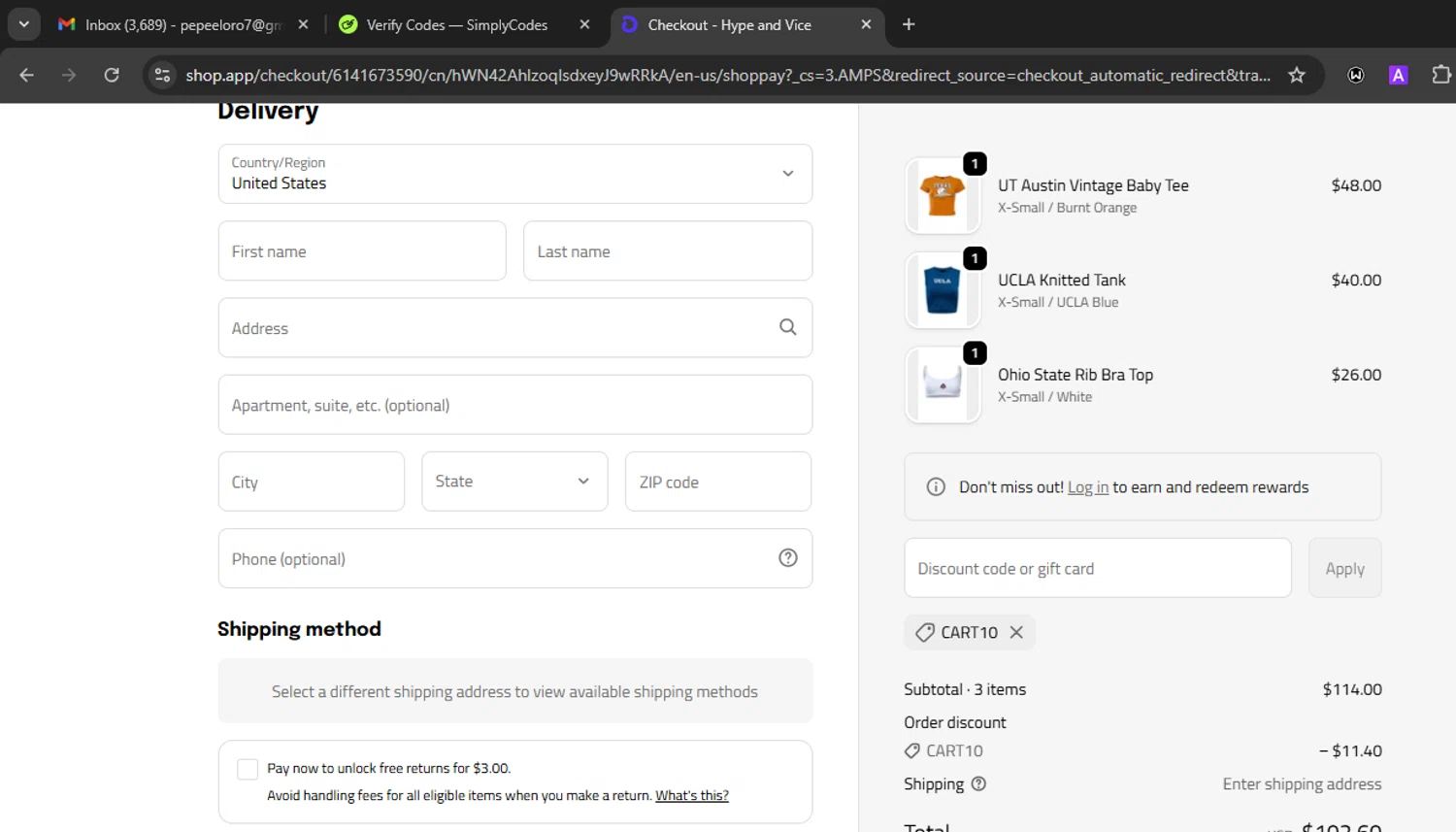
Task: Click the Log in rewards link
Action: (1088, 487)
